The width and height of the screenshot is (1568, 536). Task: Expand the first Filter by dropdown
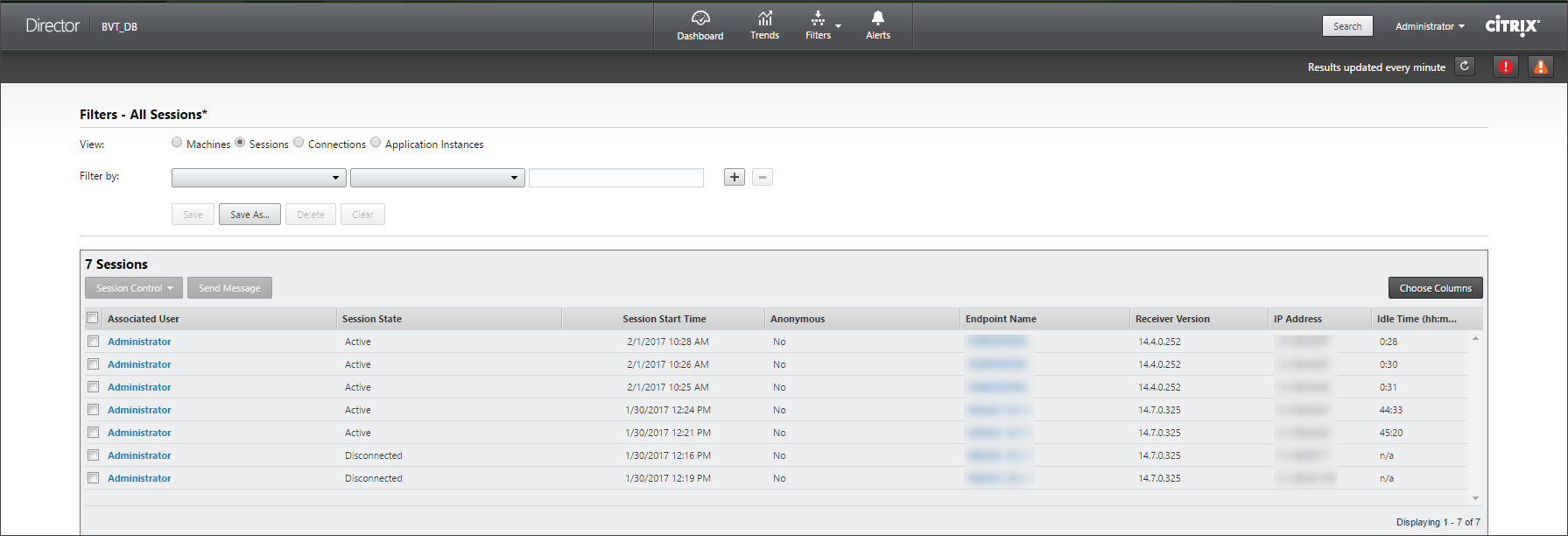[x=257, y=178]
